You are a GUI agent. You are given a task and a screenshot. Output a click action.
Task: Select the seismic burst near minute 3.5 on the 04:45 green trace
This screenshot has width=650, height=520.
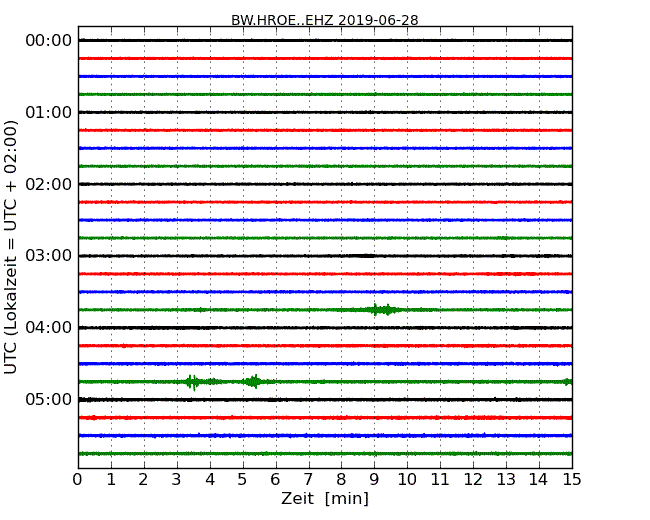tap(193, 382)
